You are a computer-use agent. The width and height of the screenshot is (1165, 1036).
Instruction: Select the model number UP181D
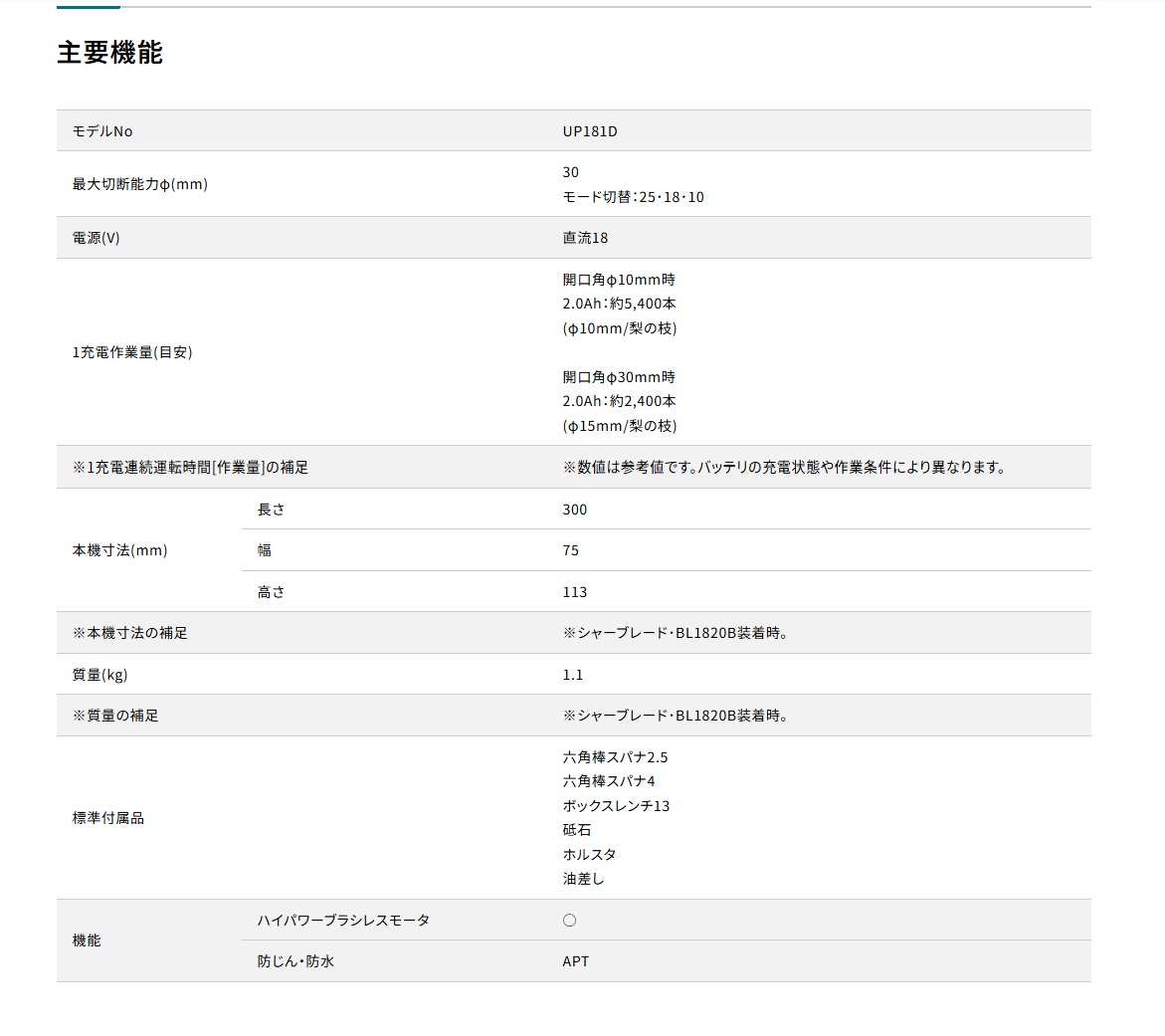[590, 131]
